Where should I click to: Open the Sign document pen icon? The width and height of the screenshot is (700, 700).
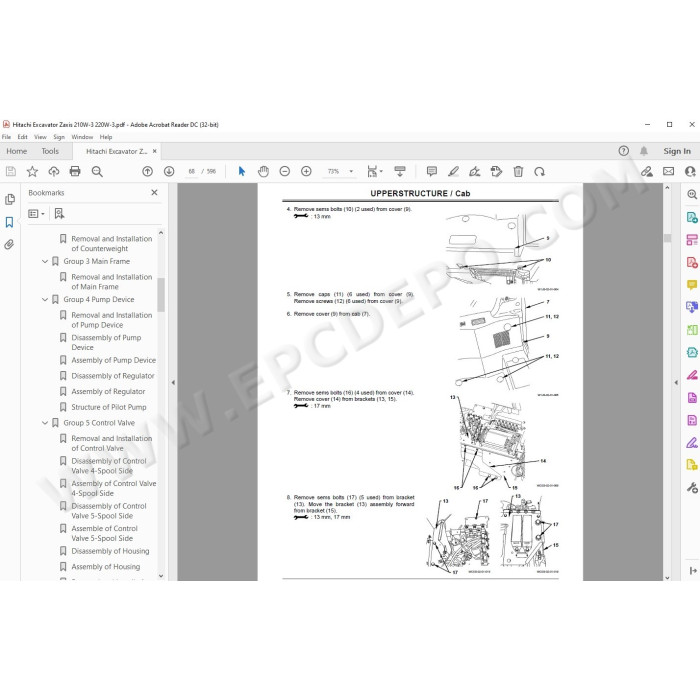[x=475, y=171]
